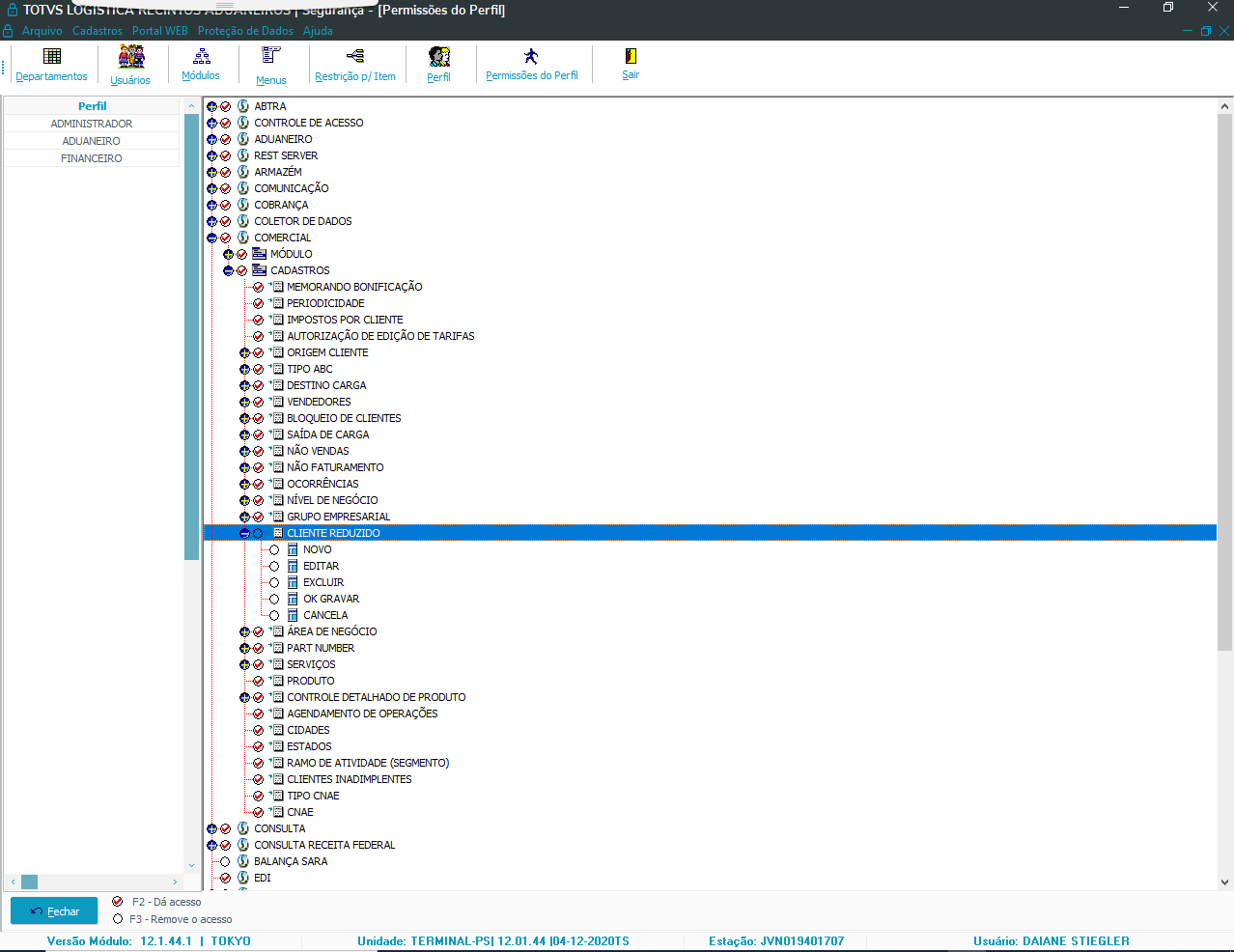Select the CONTROLE DETALHADO DE PRODUTO row
1234x952 pixels.
coord(376,697)
